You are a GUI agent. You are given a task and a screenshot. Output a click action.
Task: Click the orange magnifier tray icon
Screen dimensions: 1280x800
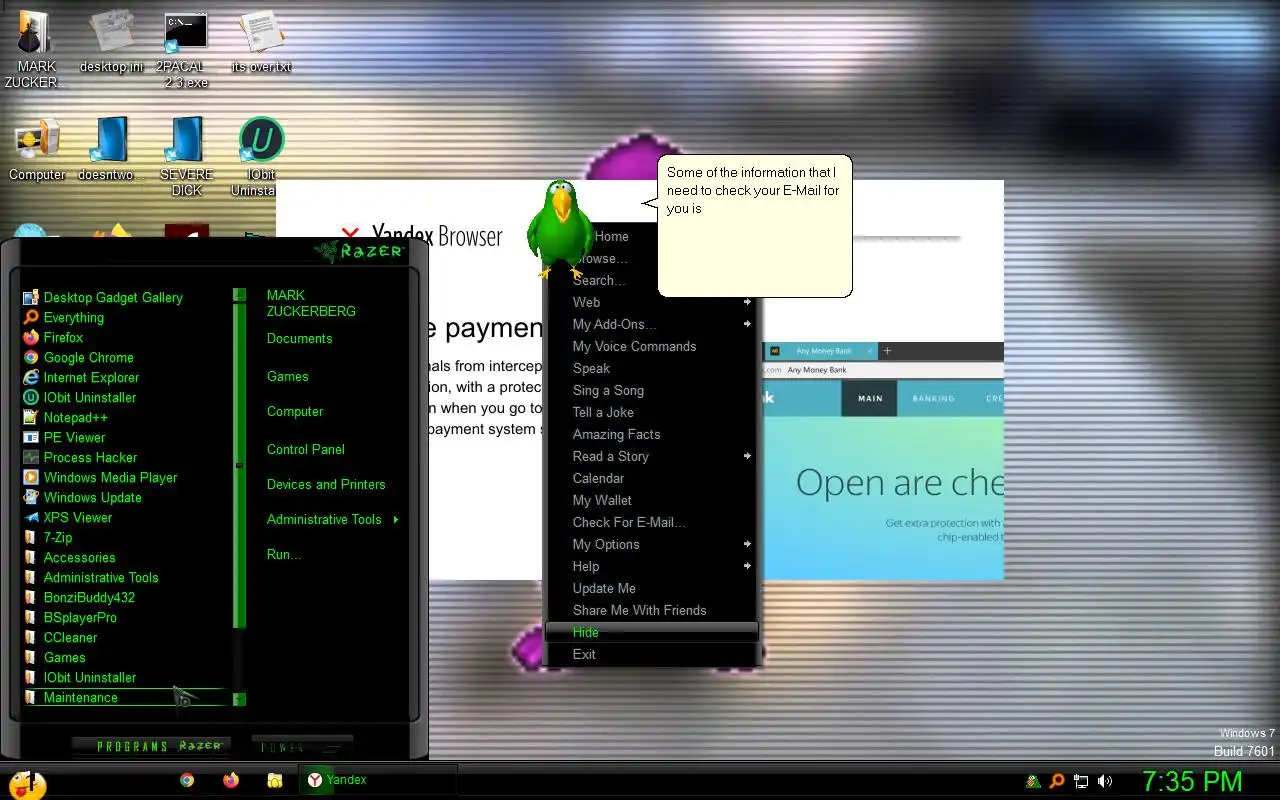pos(1057,781)
